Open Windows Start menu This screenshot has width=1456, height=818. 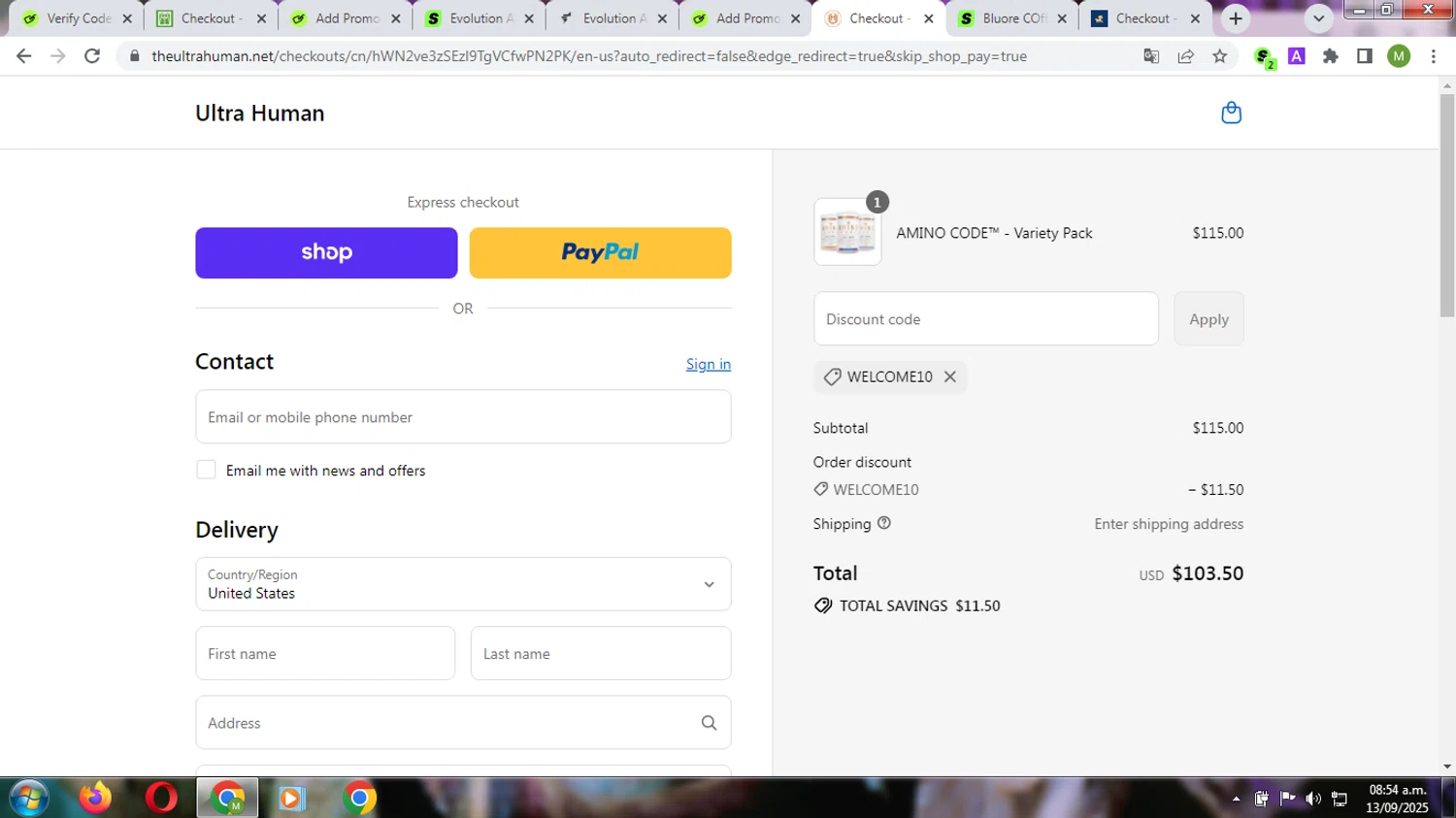click(x=28, y=798)
